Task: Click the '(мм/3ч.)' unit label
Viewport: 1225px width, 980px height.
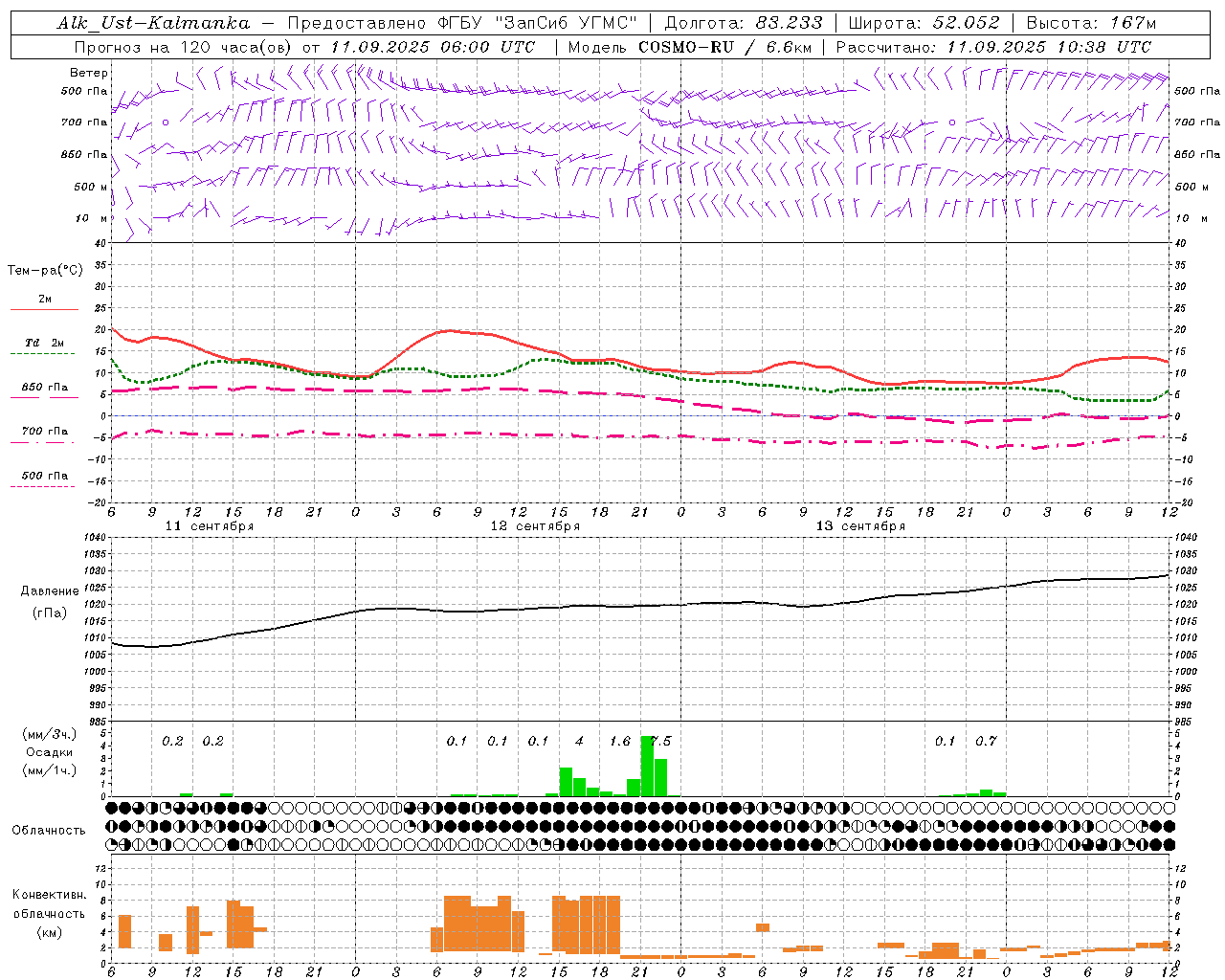Action: [x=50, y=734]
